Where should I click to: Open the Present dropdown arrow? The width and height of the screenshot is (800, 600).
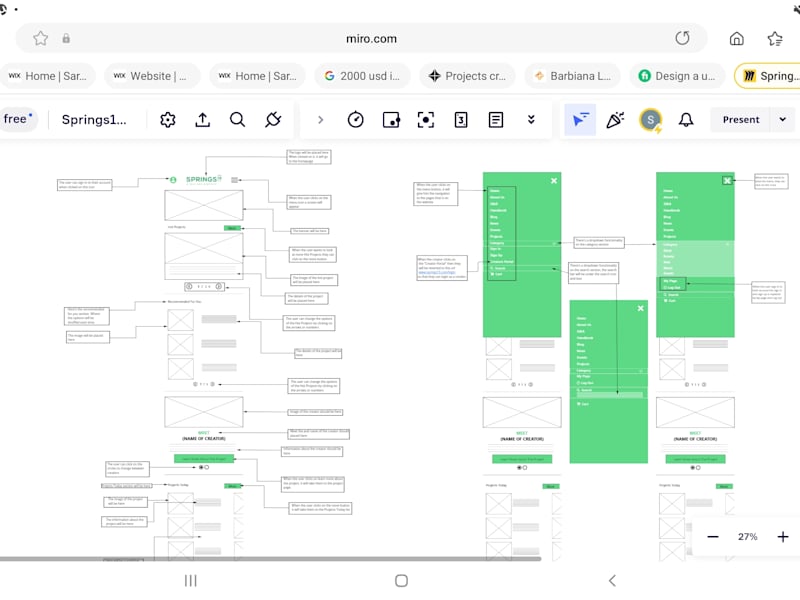(783, 120)
